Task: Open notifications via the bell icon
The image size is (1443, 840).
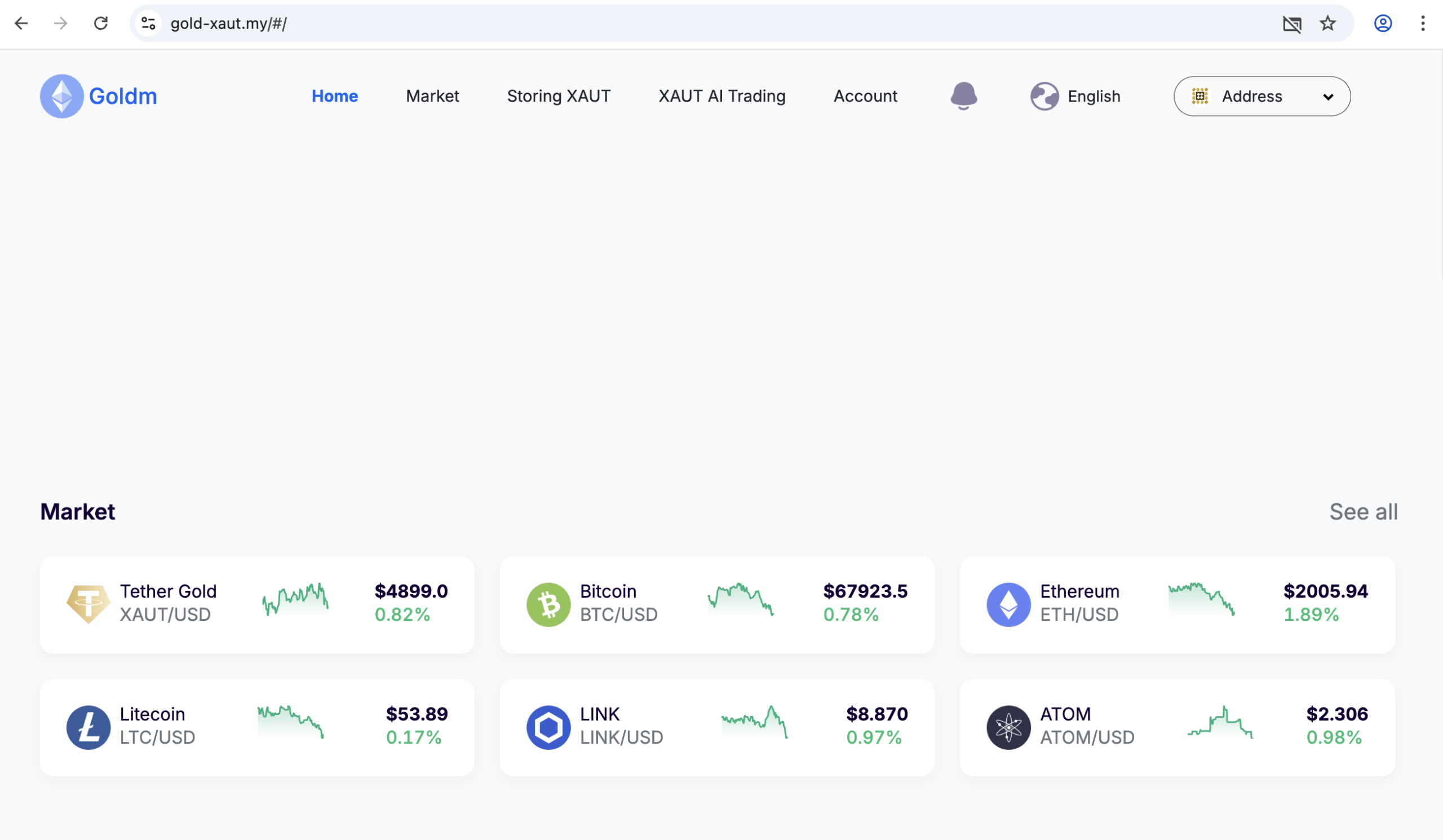Action: (x=965, y=96)
